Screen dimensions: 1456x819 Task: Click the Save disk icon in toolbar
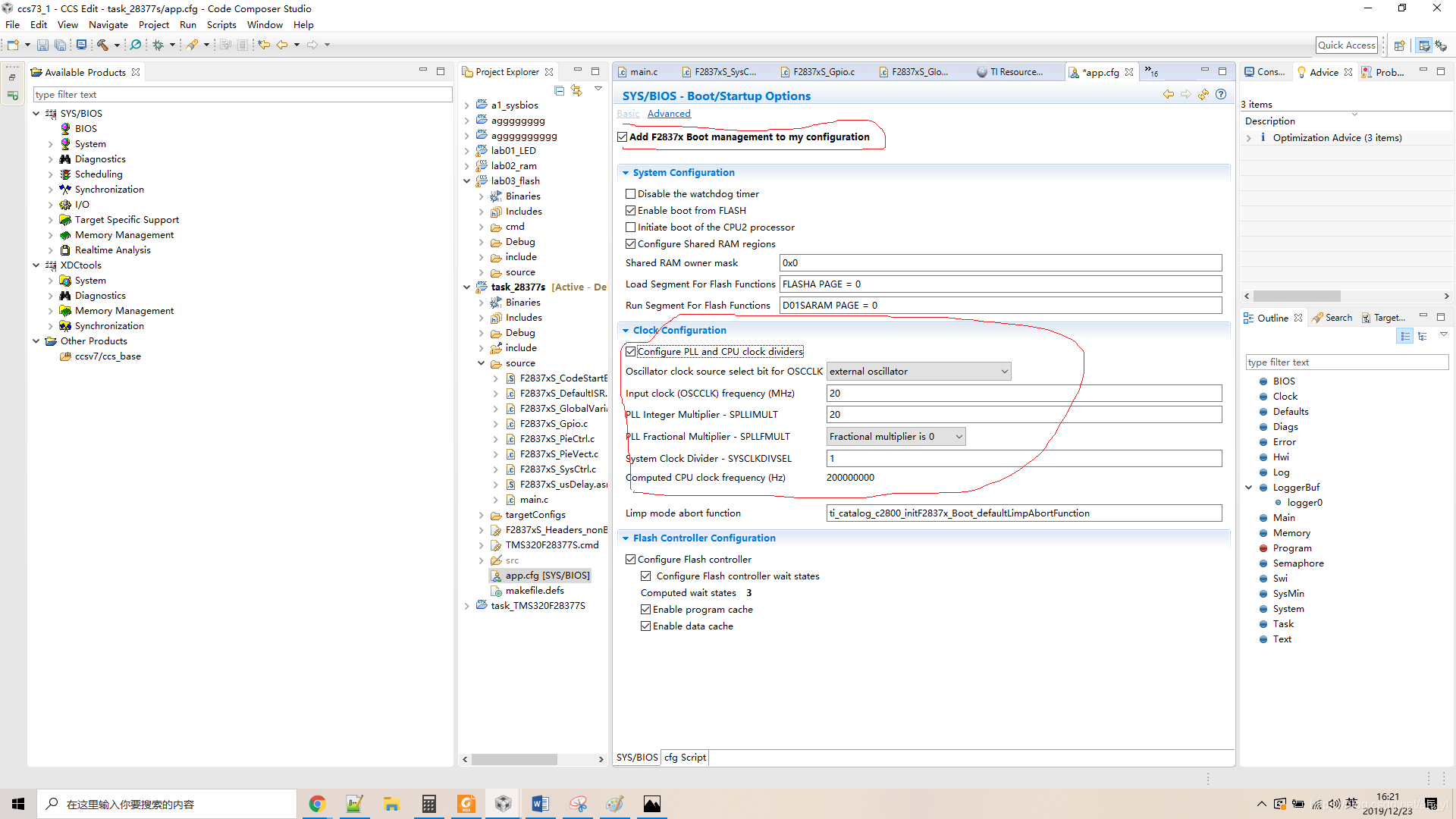coord(42,45)
